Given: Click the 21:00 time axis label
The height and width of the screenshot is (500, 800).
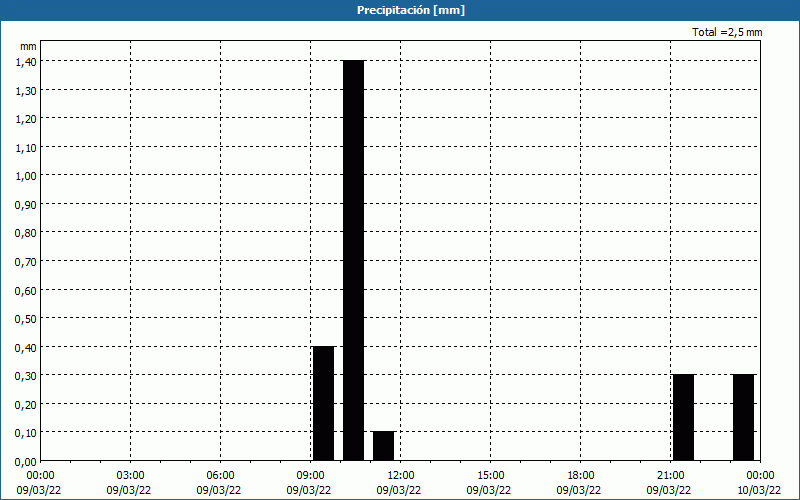Looking at the screenshot, I should (670, 476).
